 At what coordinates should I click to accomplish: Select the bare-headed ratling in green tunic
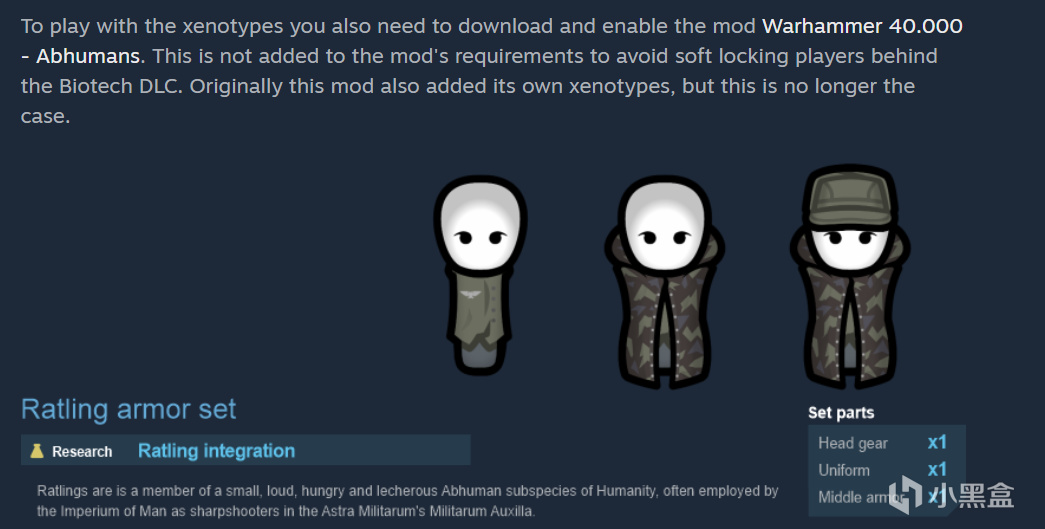pos(480,274)
